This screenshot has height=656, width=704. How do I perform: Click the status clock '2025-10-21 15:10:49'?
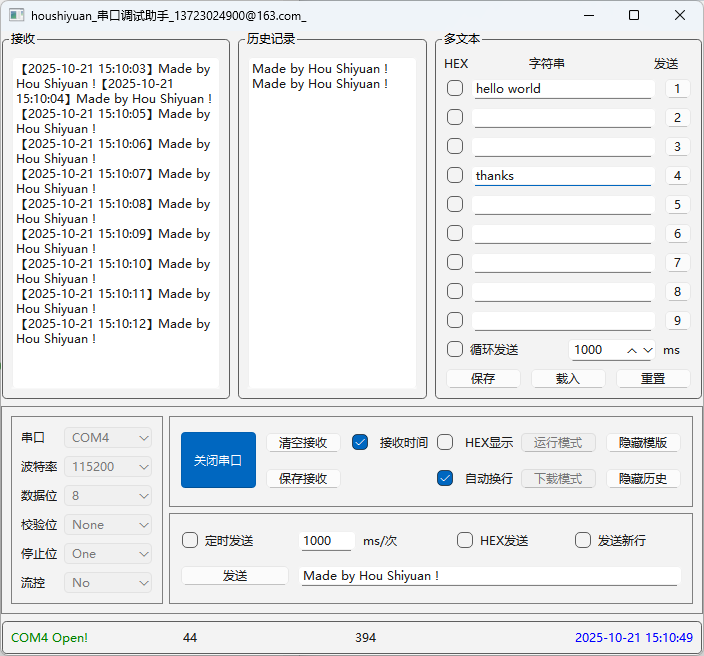tap(634, 638)
